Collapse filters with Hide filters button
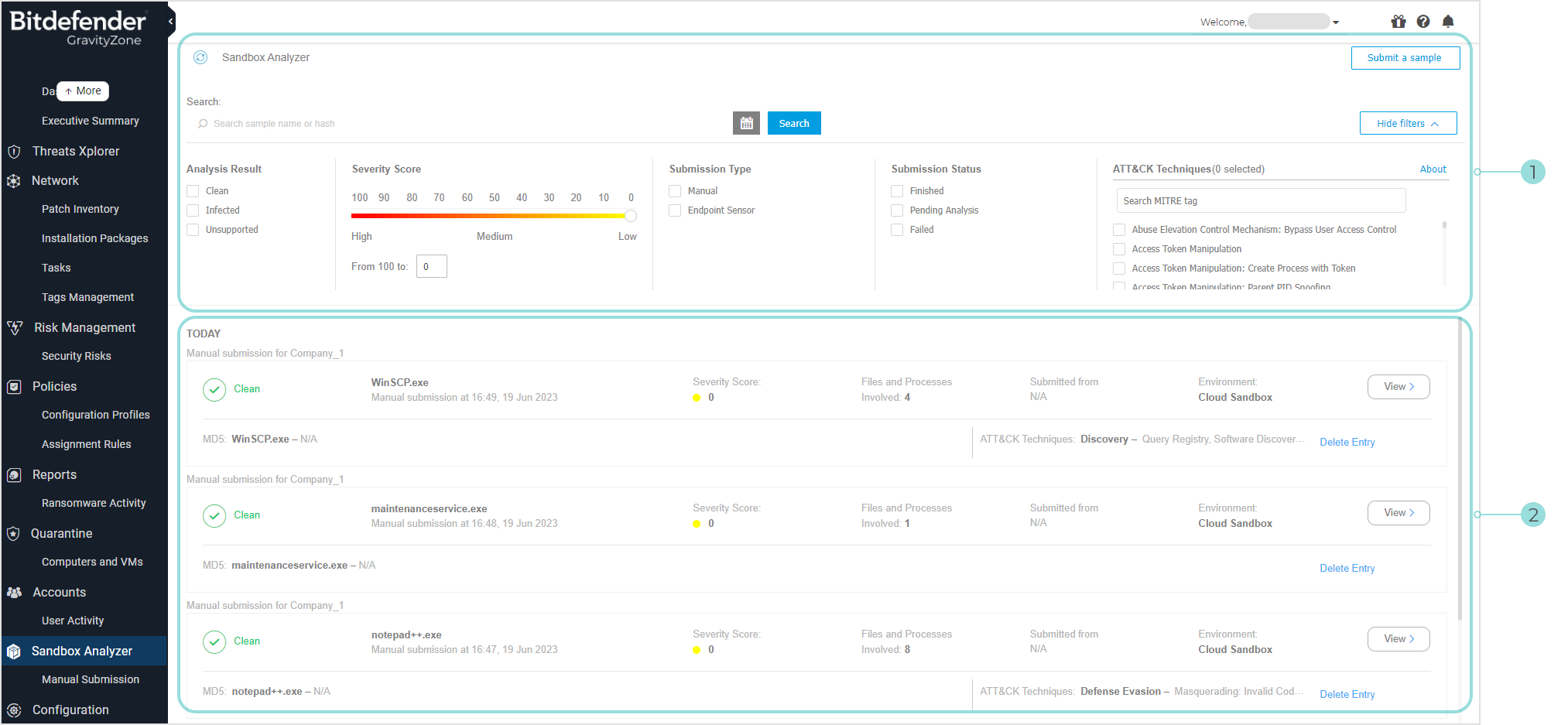 coord(1408,123)
